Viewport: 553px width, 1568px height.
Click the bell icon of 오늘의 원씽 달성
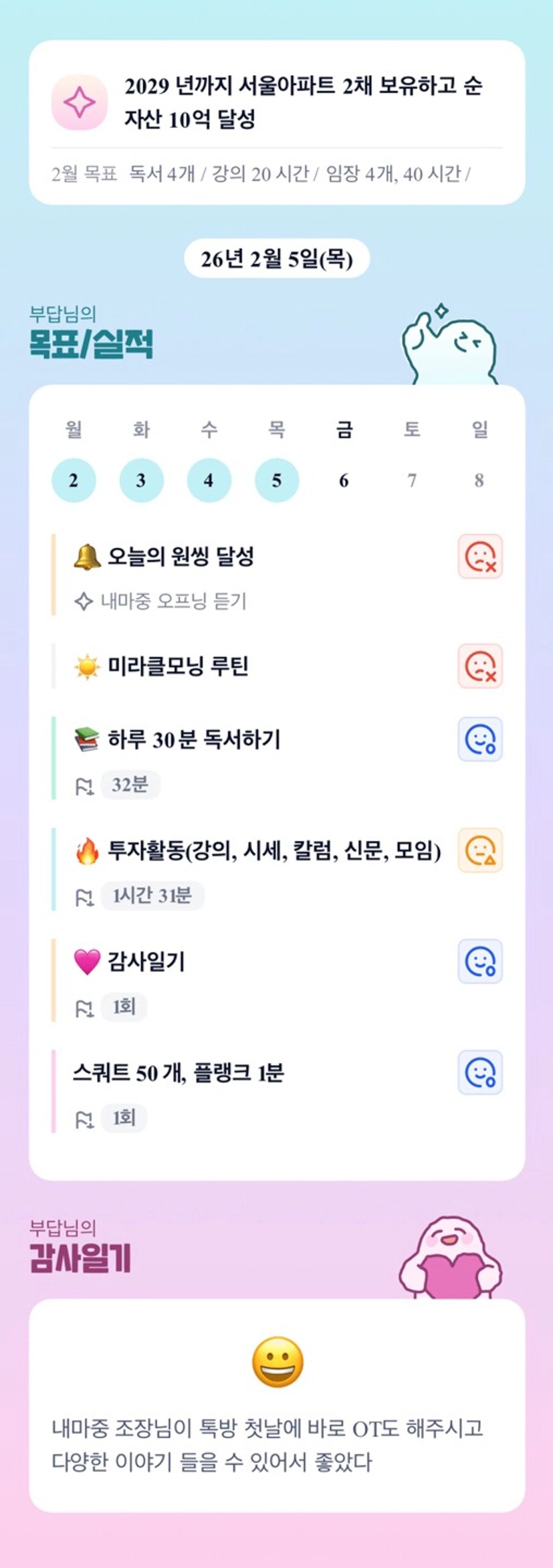(87, 557)
